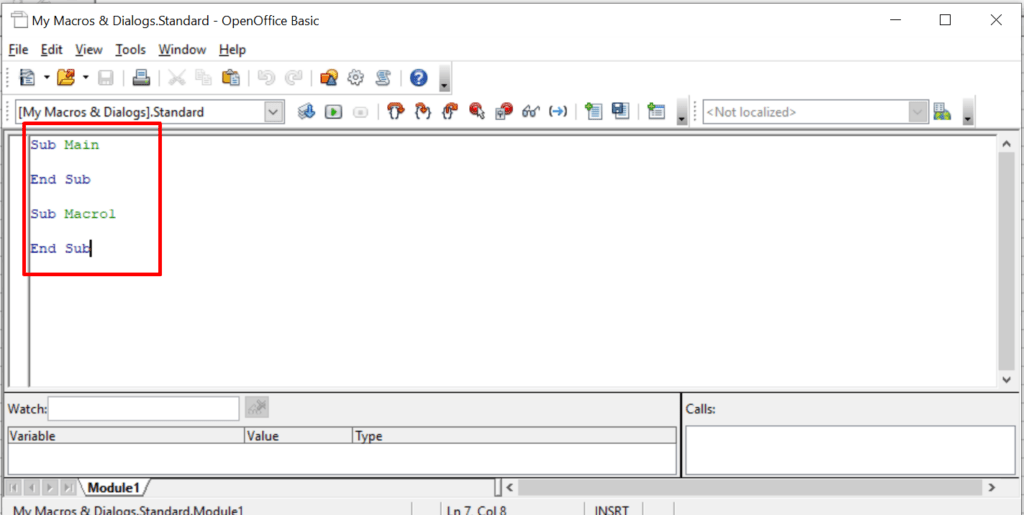Click the Procedure Step icon

[396, 112]
